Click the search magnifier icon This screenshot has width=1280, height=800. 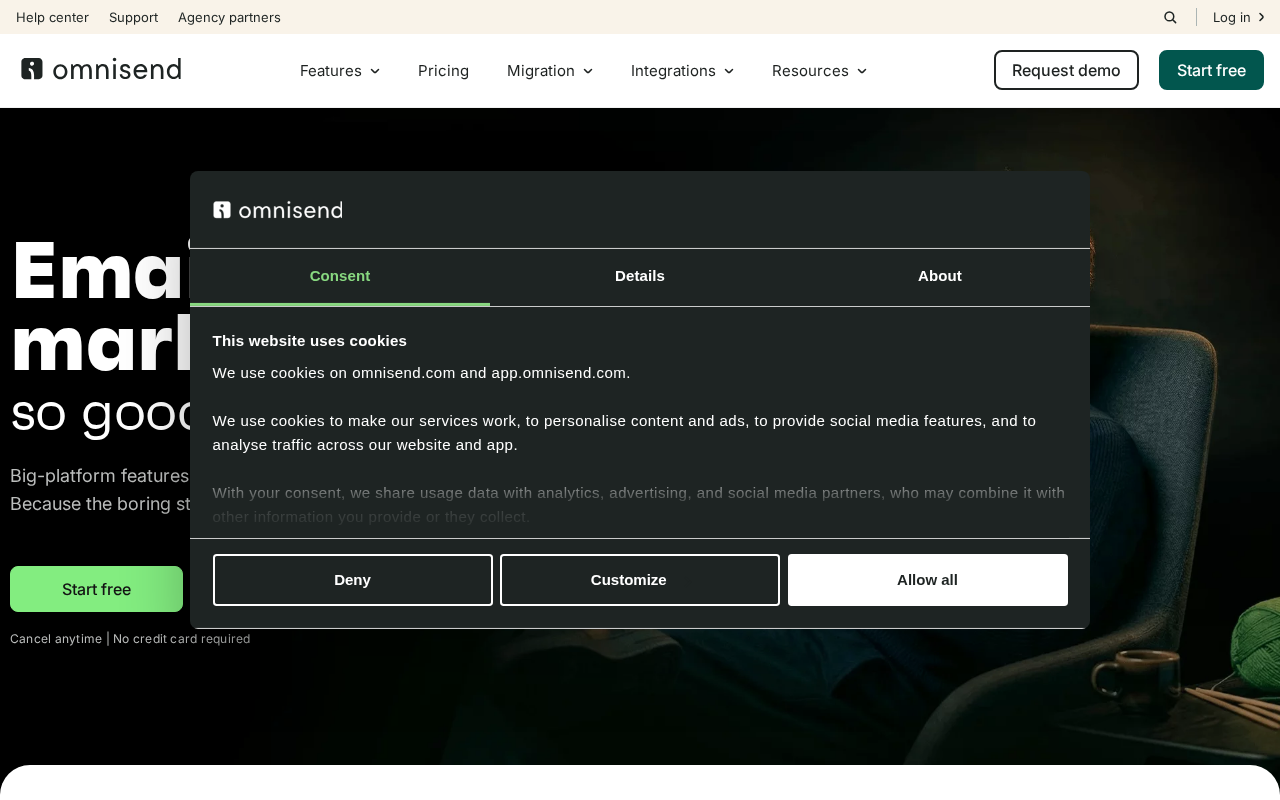click(x=1170, y=17)
